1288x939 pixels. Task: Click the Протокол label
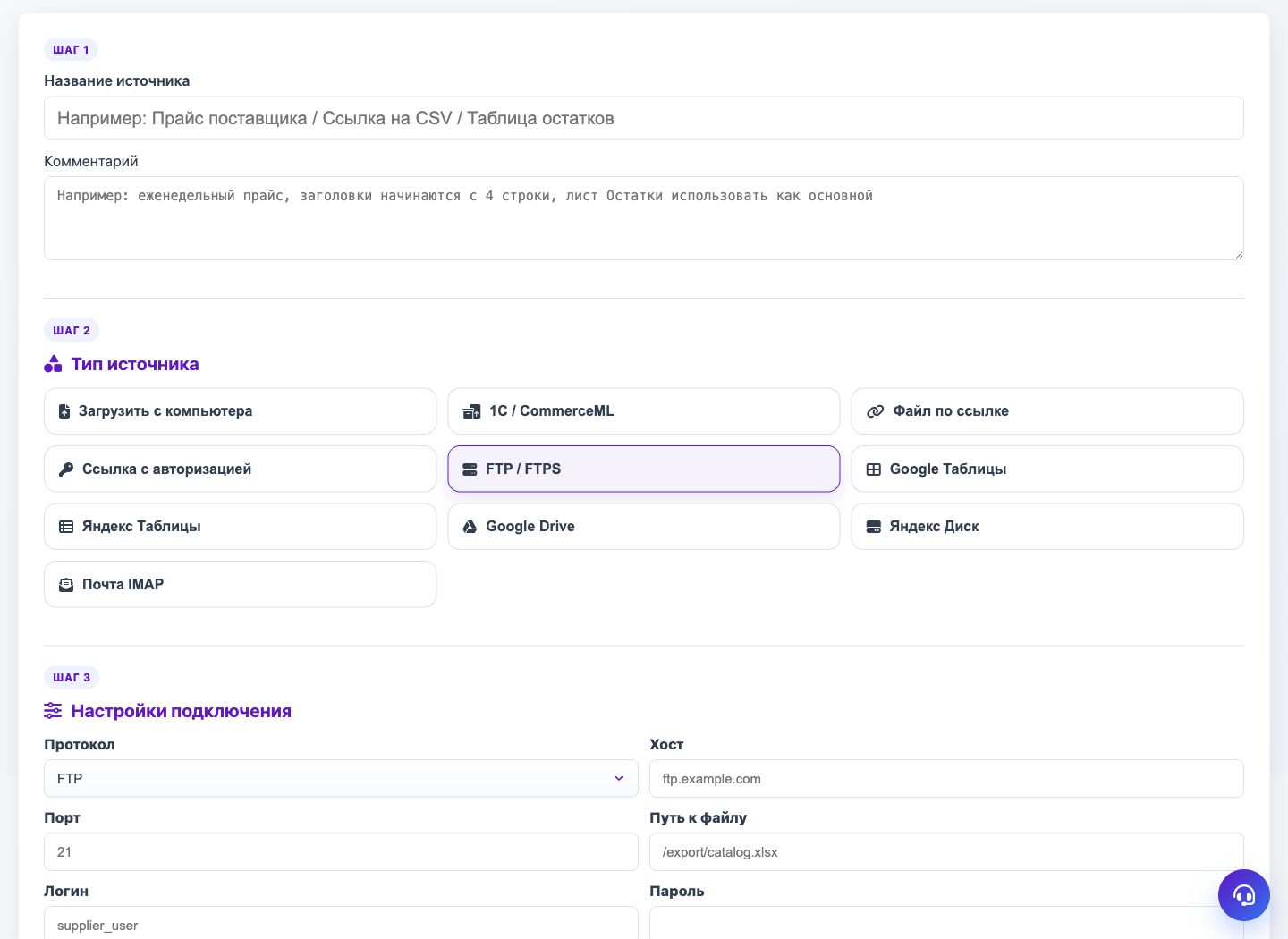pos(80,744)
